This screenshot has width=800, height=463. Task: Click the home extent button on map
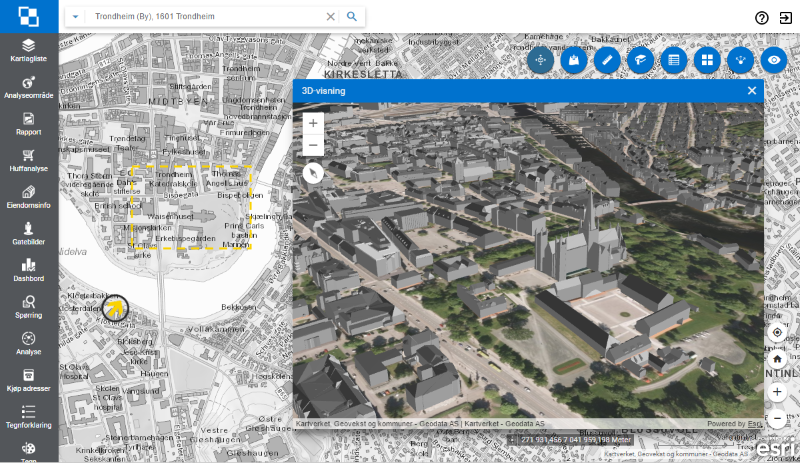777,358
